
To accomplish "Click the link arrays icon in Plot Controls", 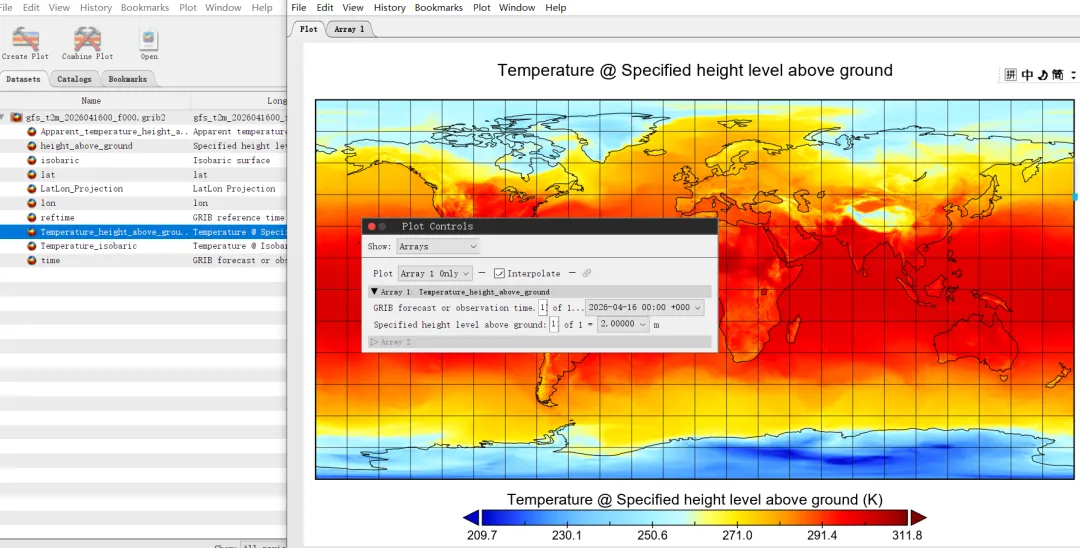I will 587,273.
